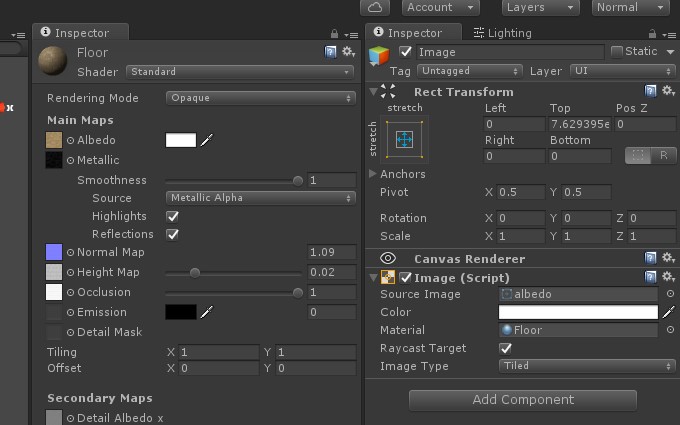Open the Canvas Renderer gear menu
This screenshot has height=425, width=680.
tap(668, 258)
